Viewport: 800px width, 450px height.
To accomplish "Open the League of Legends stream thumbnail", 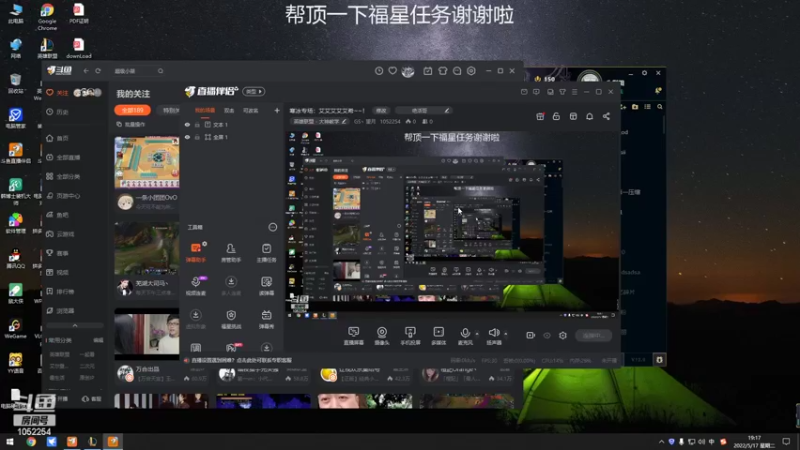I will [147, 248].
